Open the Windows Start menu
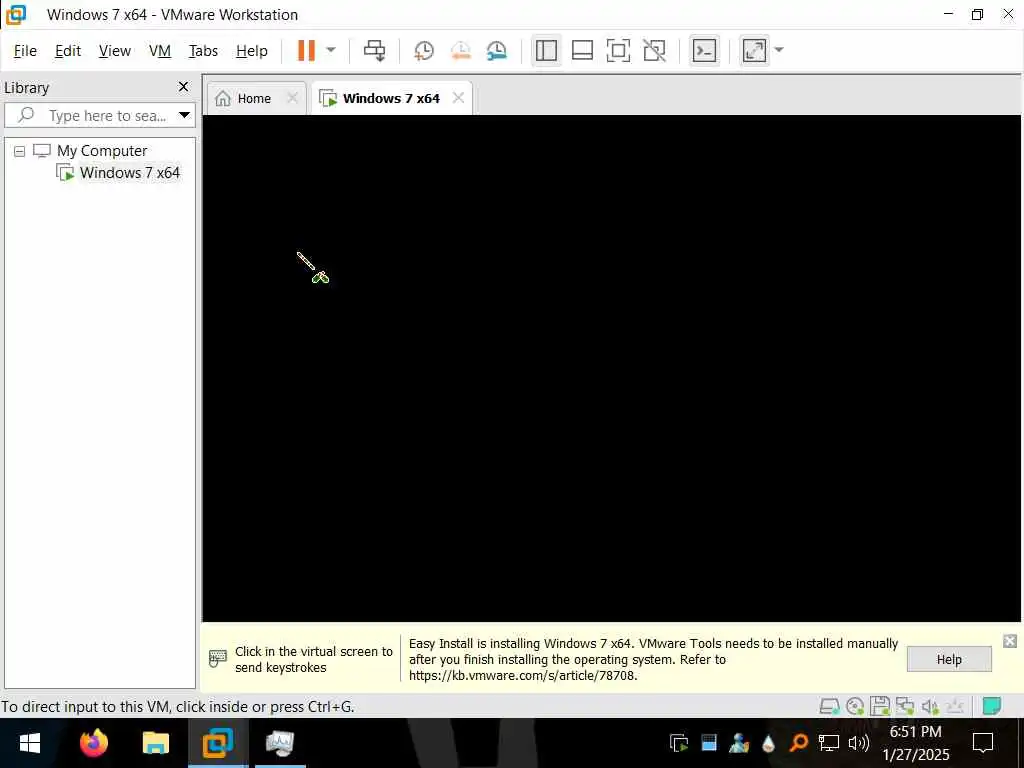The height and width of the screenshot is (768, 1024). (29, 743)
